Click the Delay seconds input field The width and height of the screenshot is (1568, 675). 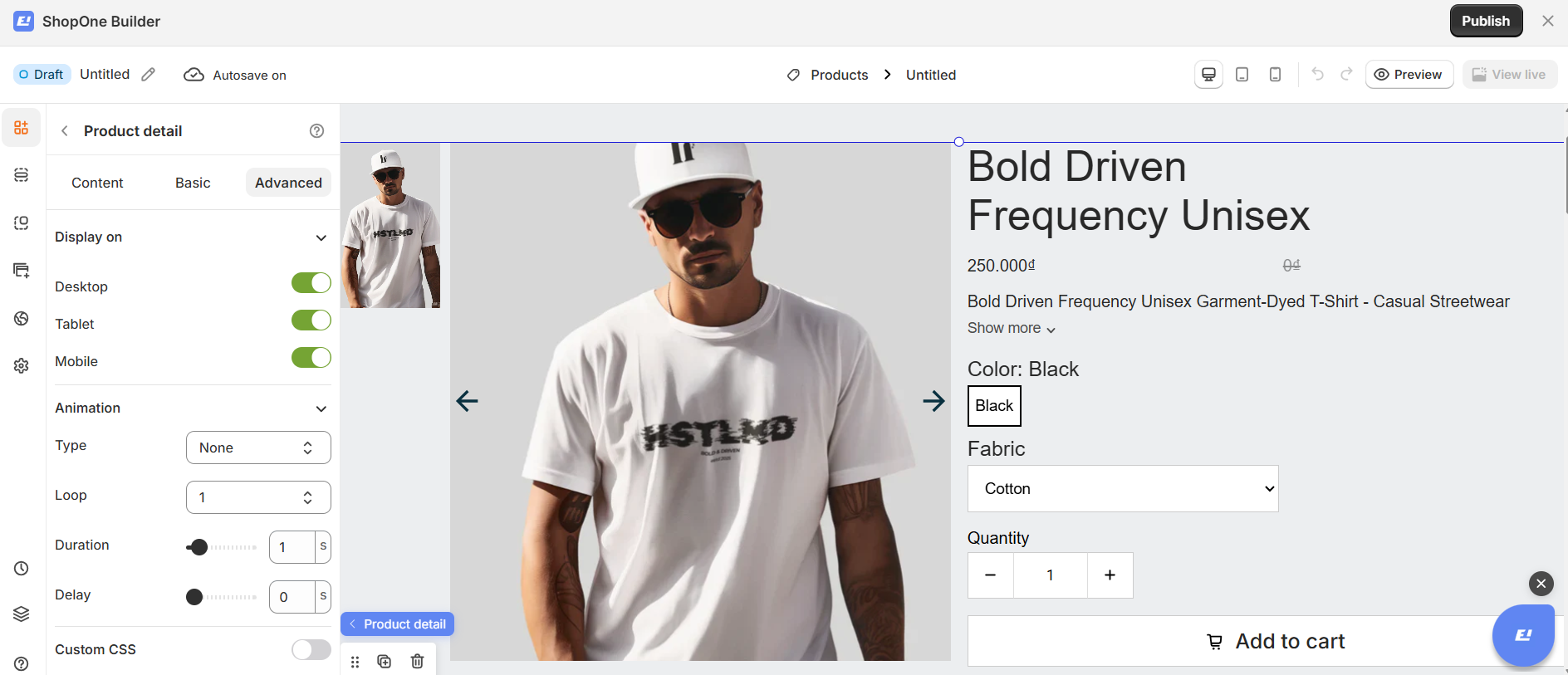pos(292,597)
